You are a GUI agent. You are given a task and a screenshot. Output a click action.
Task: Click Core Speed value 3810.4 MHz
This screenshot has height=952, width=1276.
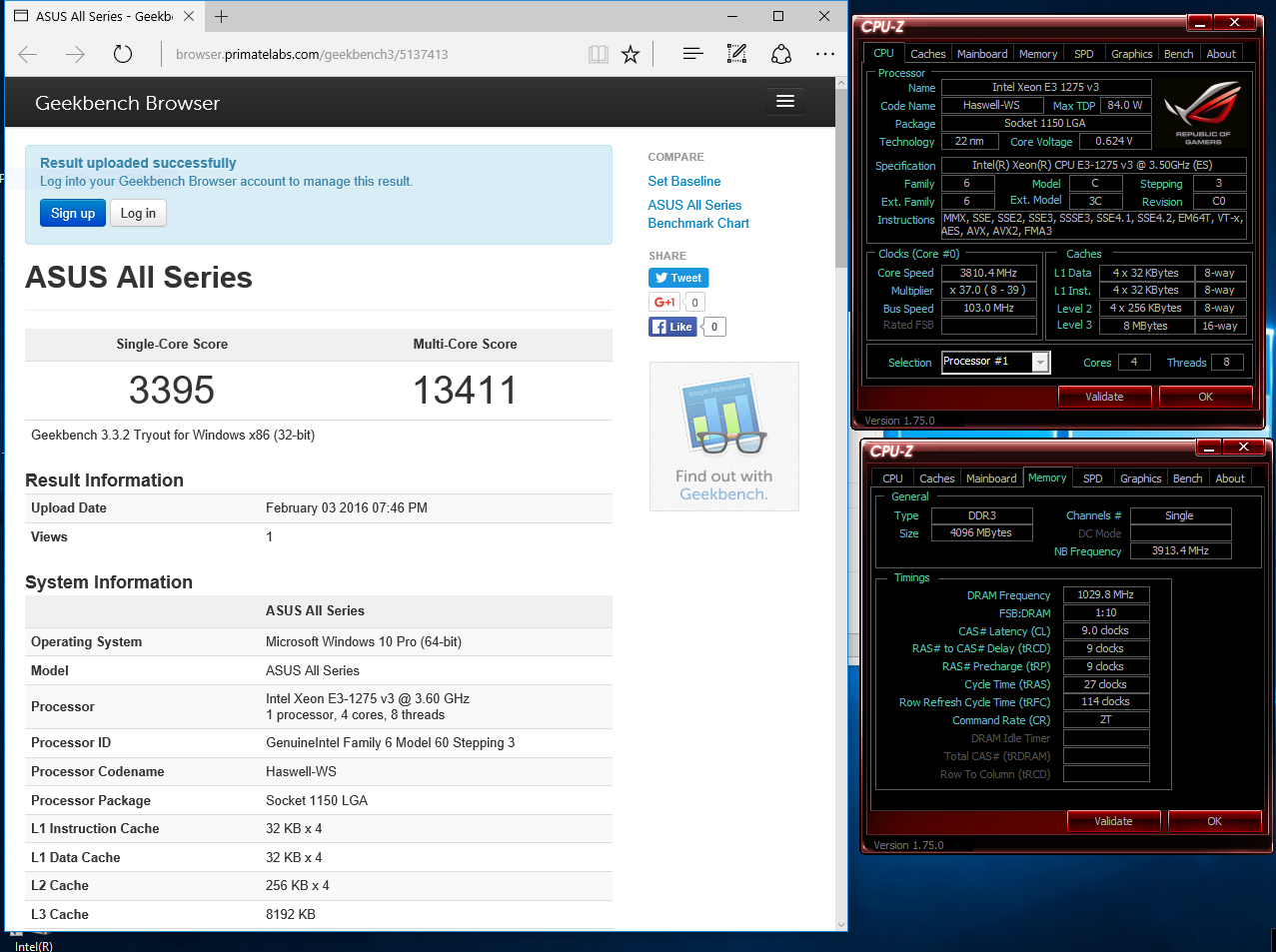click(988, 273)
